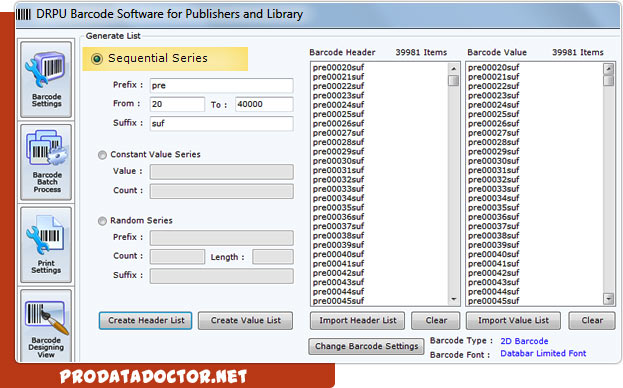Open Print Settings sidebar icon
Screen dimensions: 623x388
46,245
